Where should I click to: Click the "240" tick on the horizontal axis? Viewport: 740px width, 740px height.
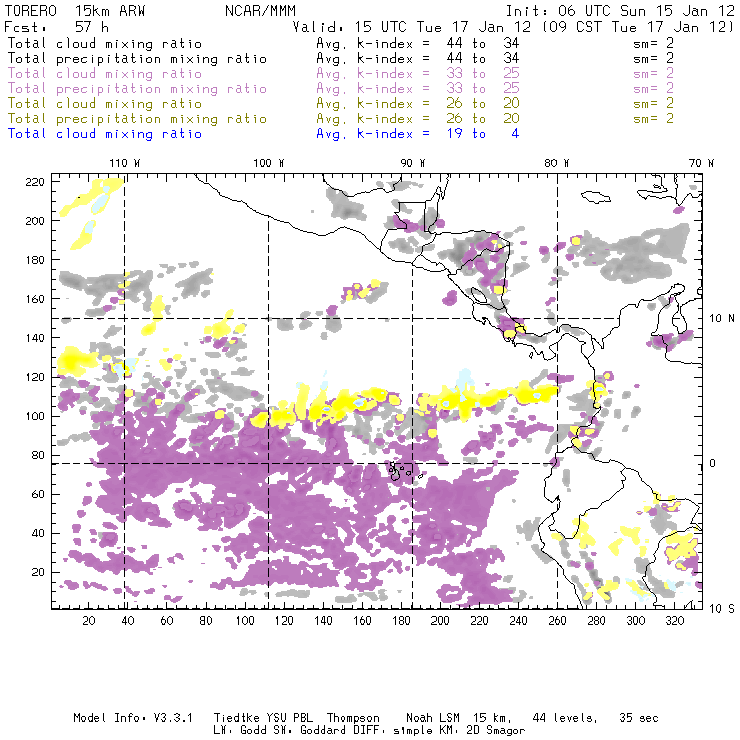point(518,621)
